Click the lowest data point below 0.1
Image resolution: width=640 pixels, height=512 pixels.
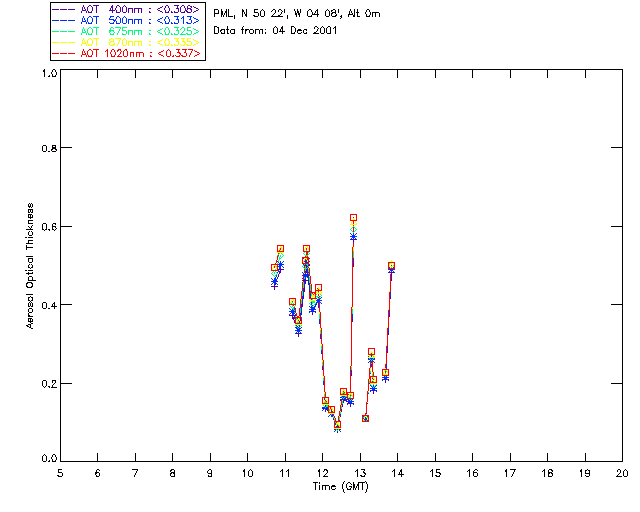pyautogui.click(x=337, y=425)
